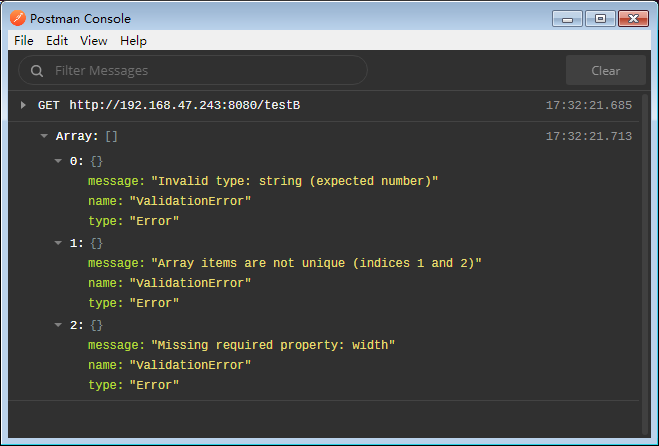Maximize the Postman Console window
The width and height of the screenshot is (659, 446).
(x=600, y=19)
